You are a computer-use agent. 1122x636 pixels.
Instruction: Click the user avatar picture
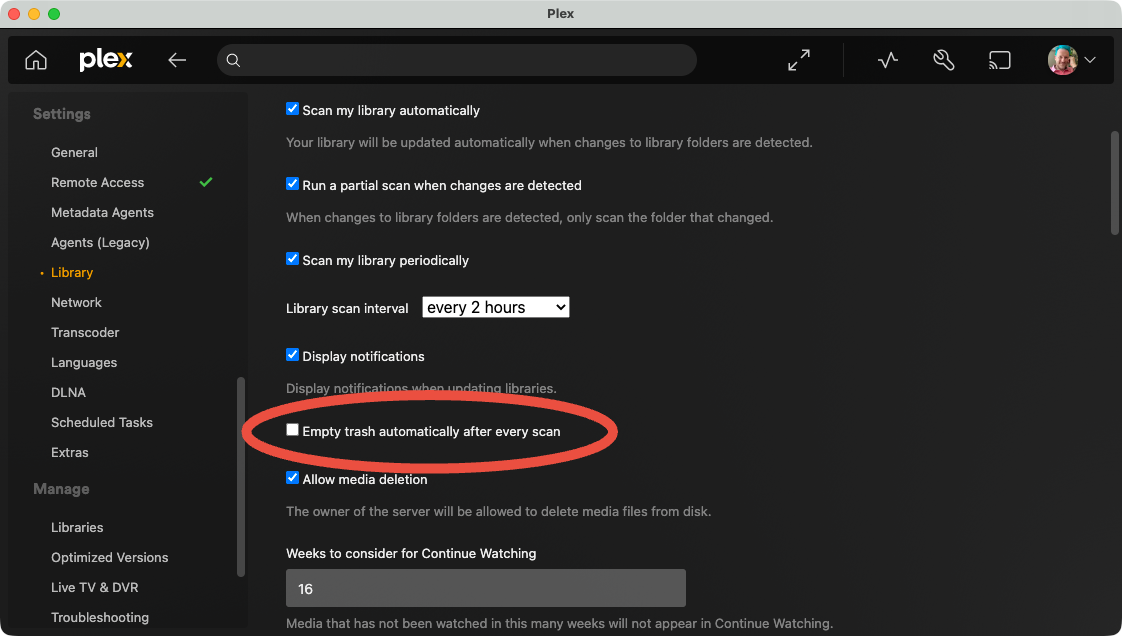click(x=1063, y=60)
